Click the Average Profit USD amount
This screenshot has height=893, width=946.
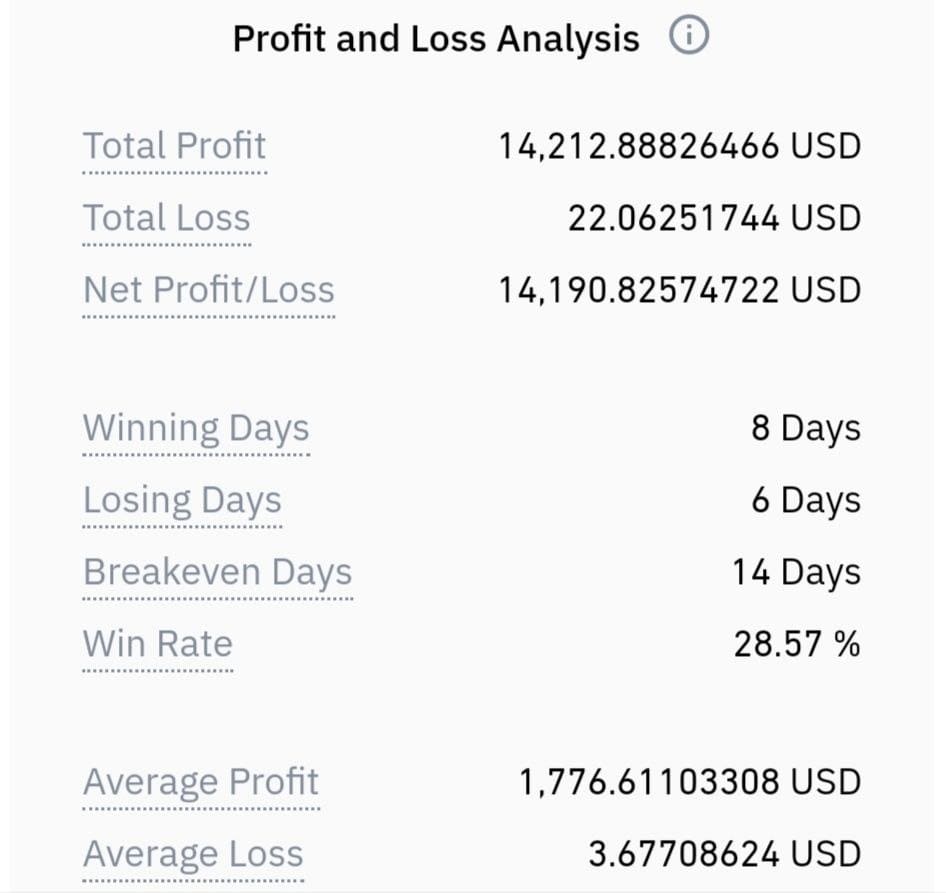690,783
